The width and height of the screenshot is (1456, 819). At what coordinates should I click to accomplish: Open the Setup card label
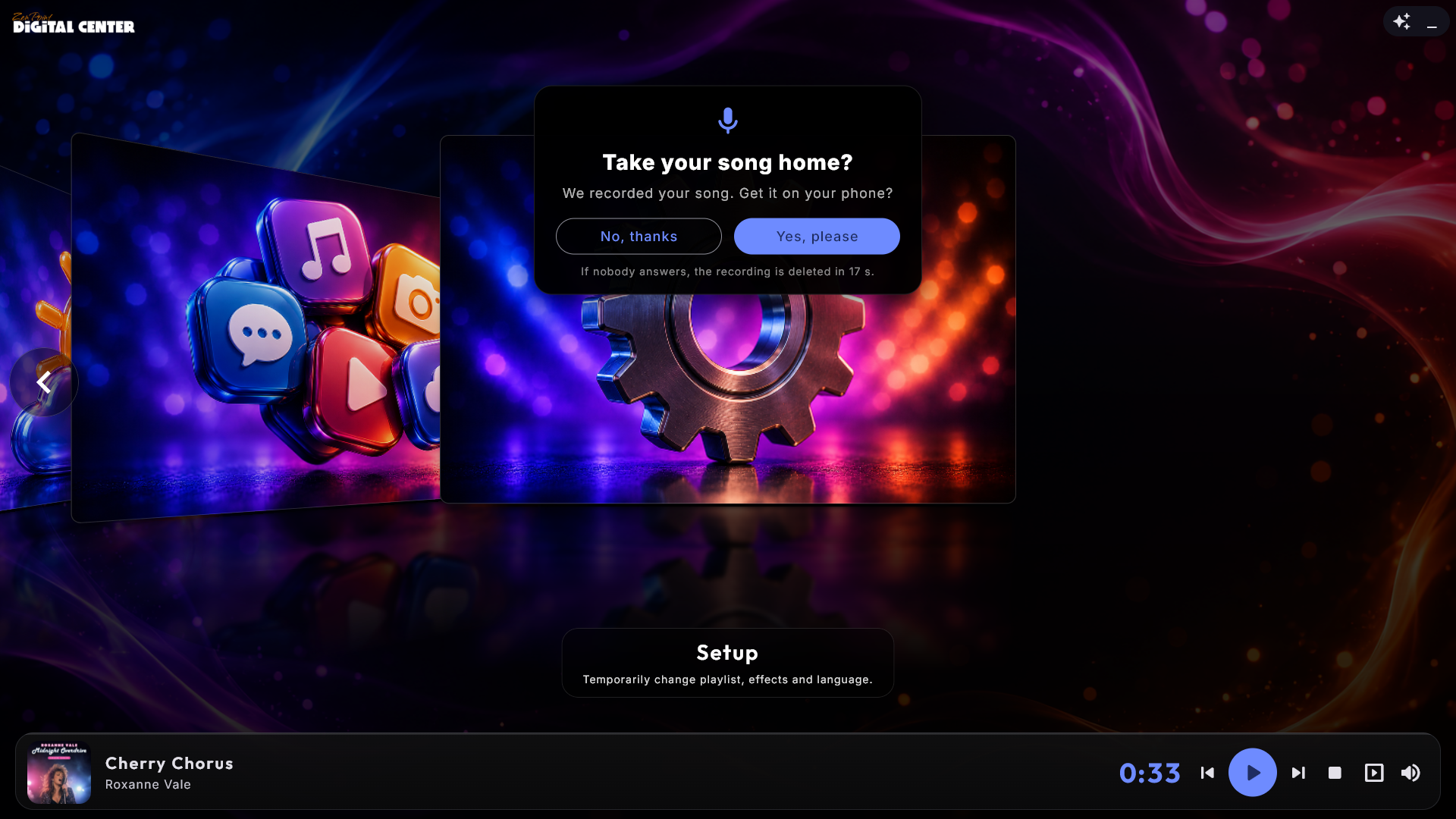[x=728, y=663]
